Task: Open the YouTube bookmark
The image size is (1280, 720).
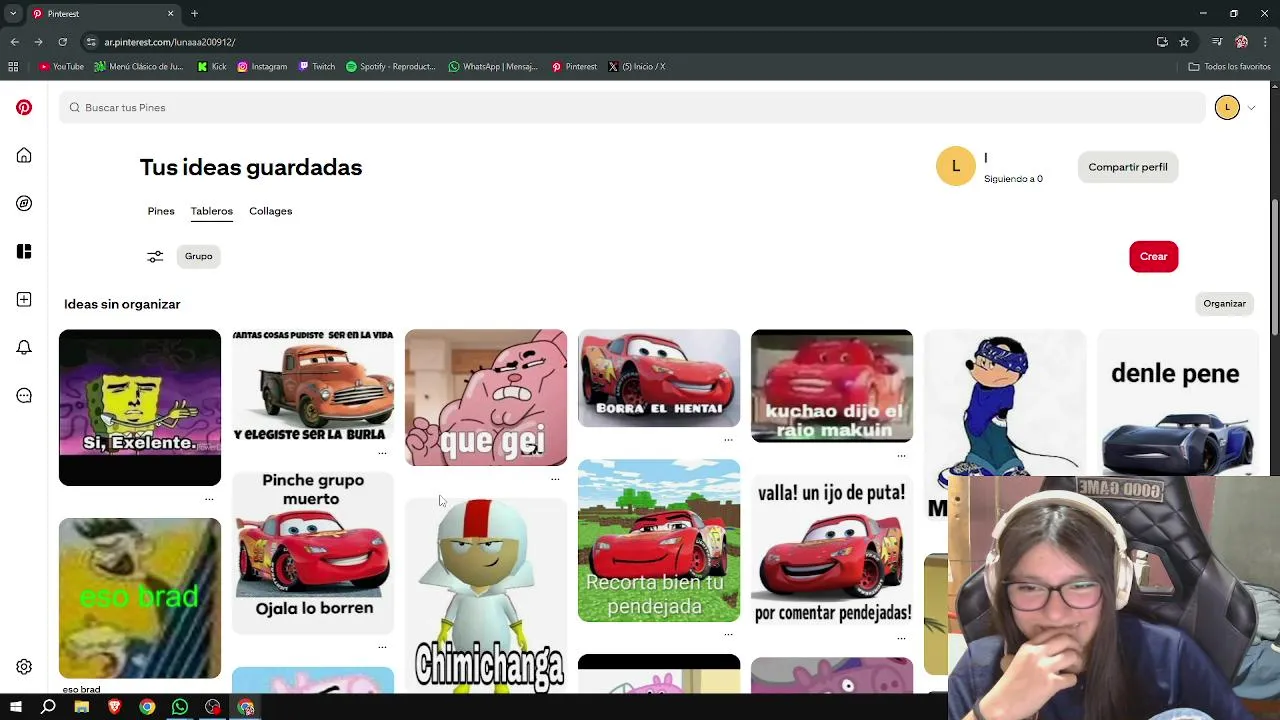Action: (x=61, y=67)
